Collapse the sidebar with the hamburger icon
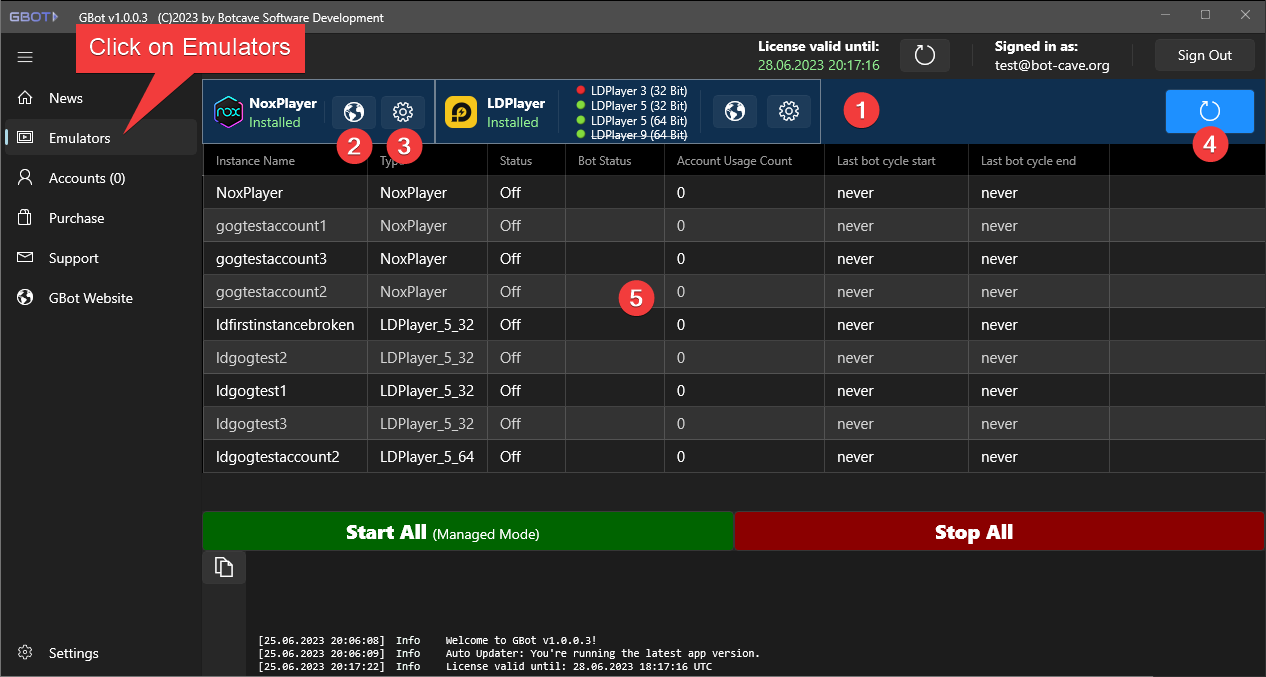 click(25, 57)
